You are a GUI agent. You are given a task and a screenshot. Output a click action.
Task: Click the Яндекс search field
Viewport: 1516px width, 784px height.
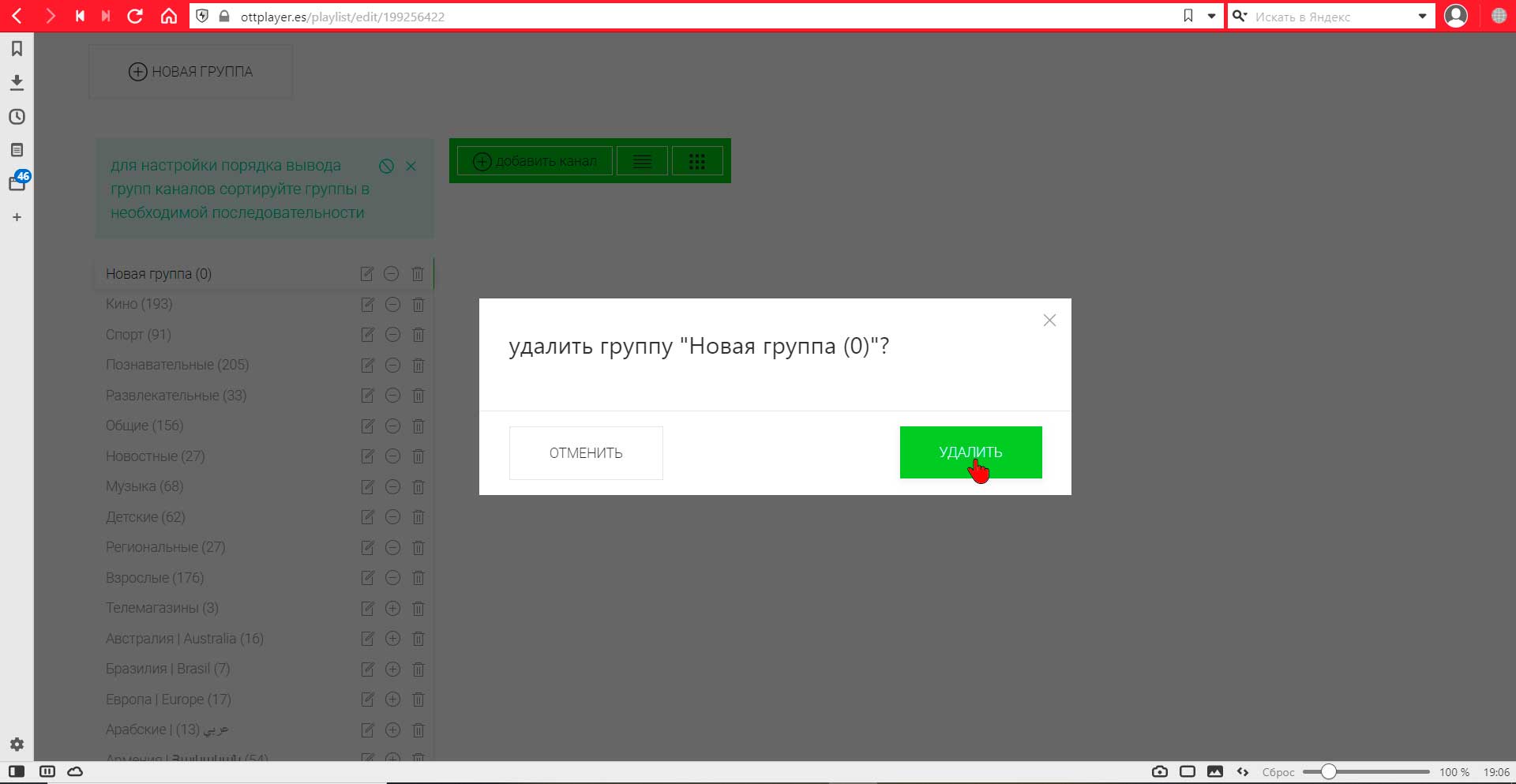1333,17
